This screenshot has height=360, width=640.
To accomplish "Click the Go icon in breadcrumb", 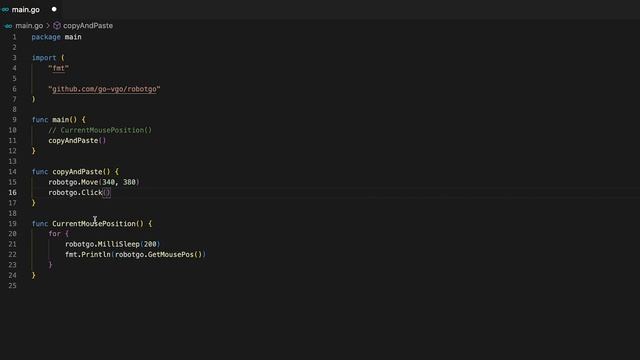I will click(8, 26).
